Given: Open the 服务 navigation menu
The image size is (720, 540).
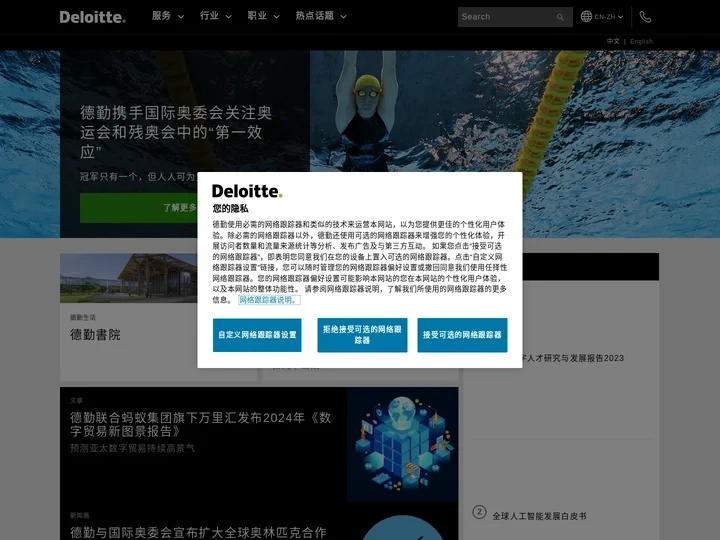Looking at the screenshot, I should (161, 16).
